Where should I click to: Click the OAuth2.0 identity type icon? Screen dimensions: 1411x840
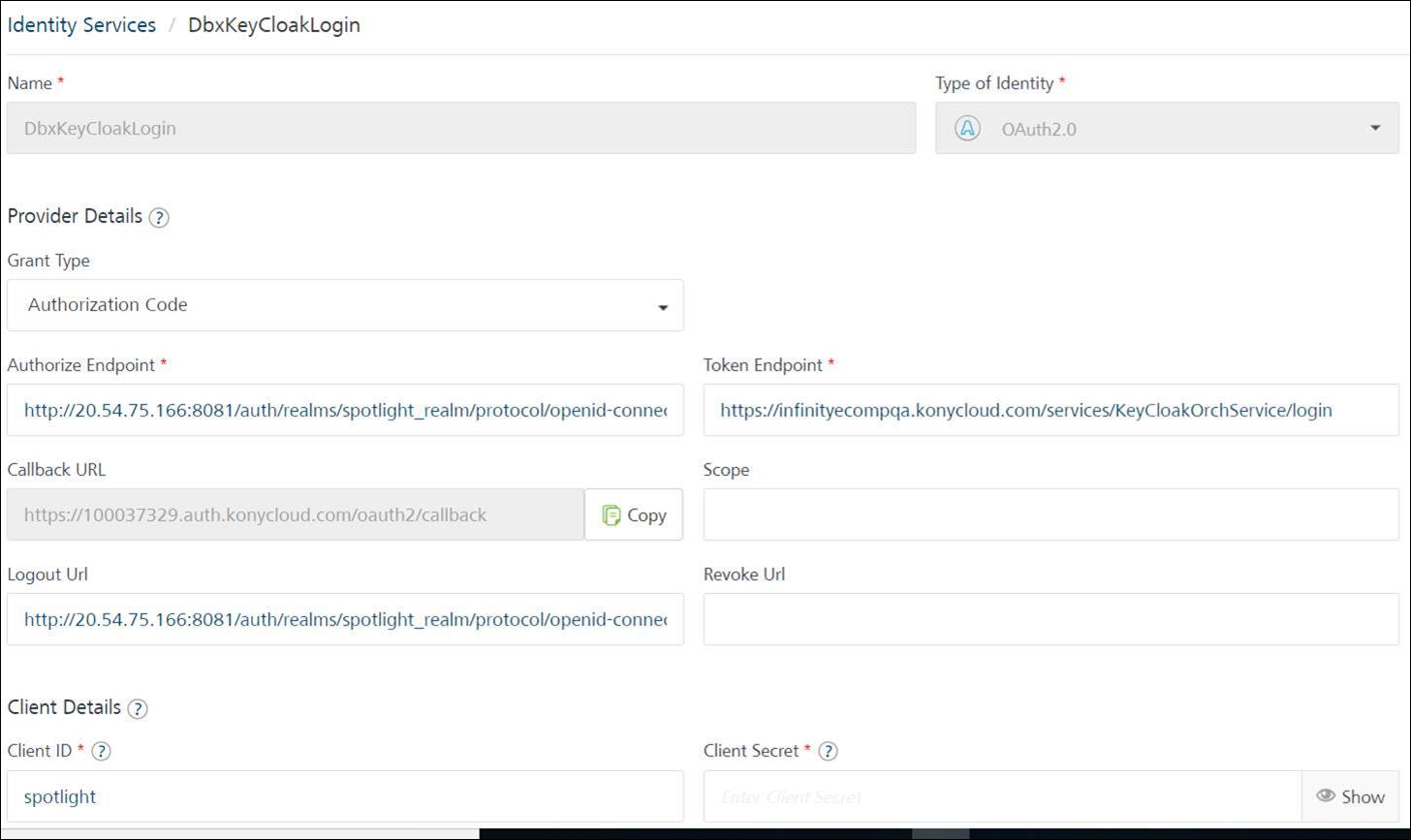967,128
